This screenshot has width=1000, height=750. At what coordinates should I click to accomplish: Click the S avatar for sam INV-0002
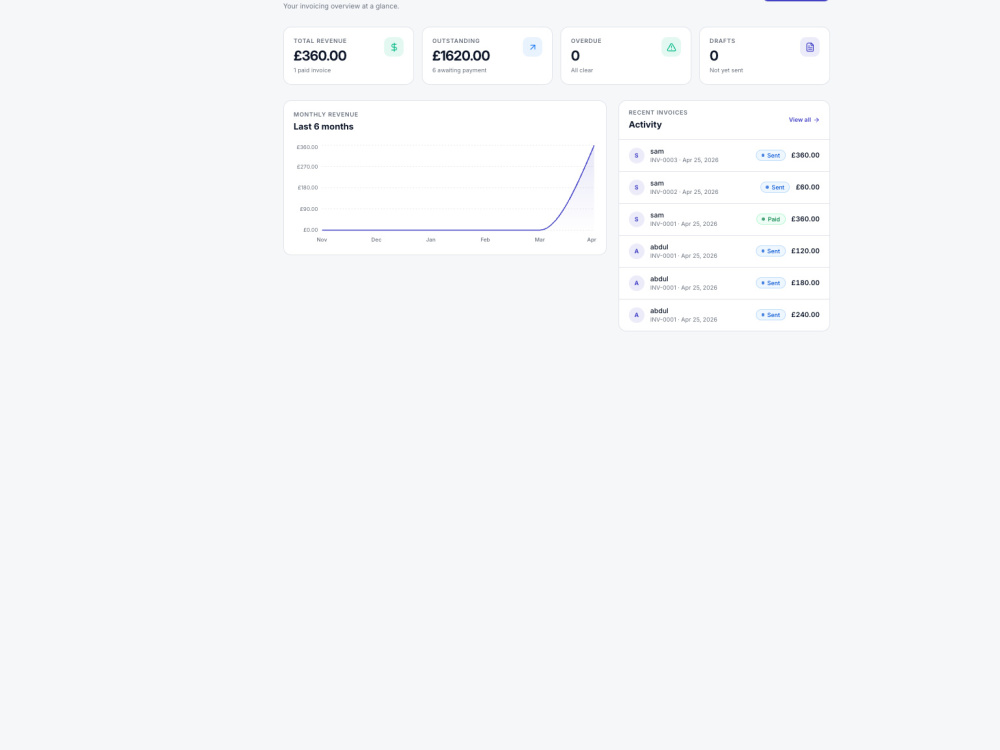pos(636,188)
